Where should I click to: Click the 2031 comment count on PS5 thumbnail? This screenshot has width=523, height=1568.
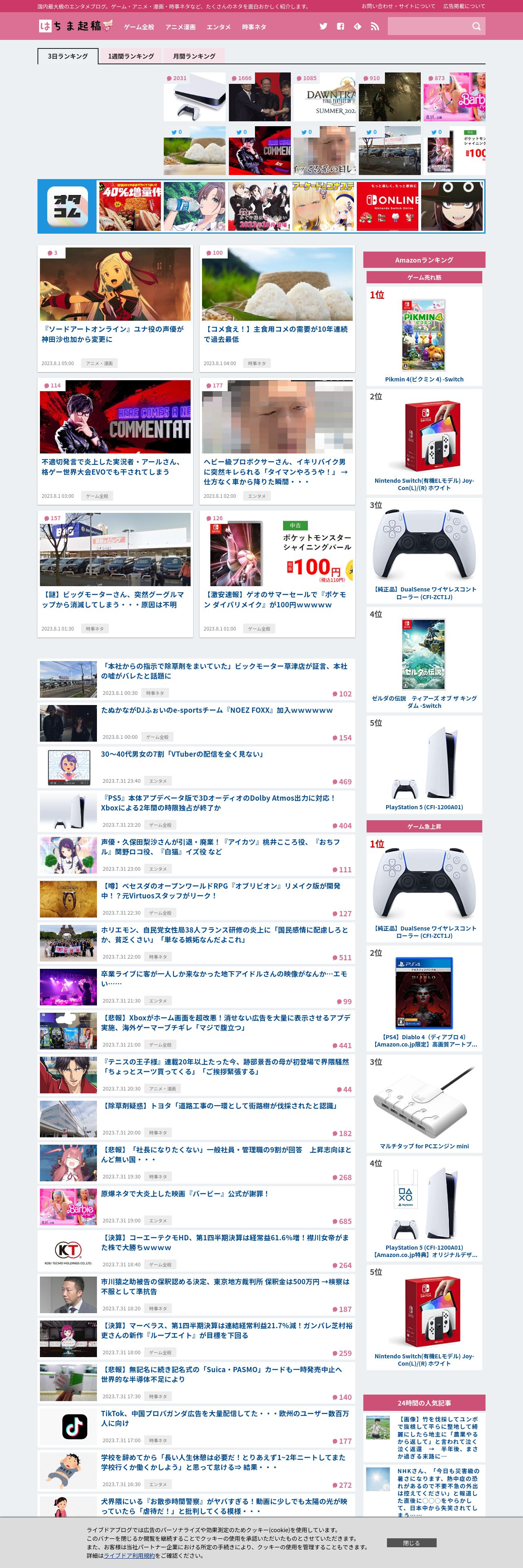177,78
